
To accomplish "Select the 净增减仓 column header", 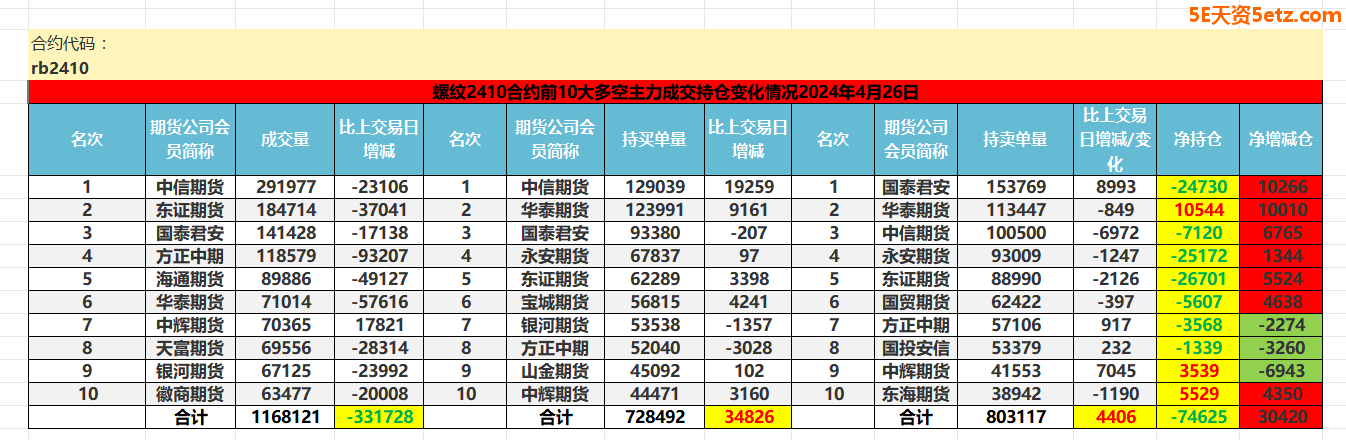I will [1280, 139].
